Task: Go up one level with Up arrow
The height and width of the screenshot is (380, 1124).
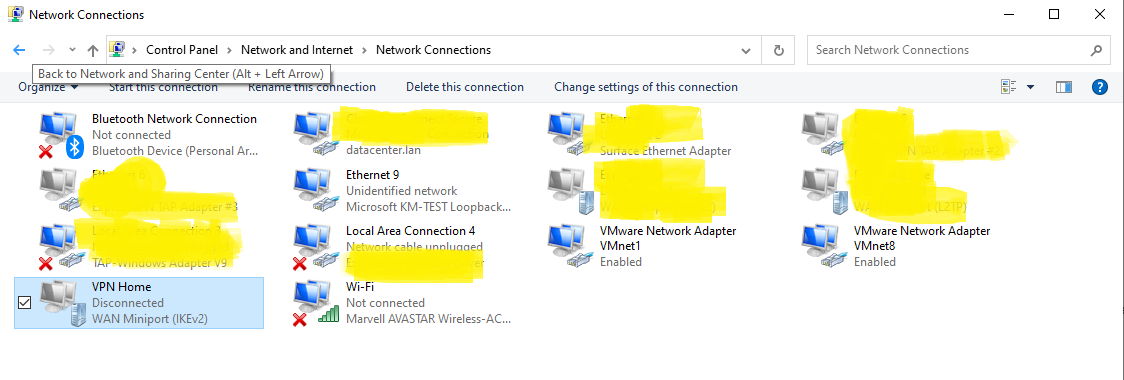Action: click(x=92, y=50)
